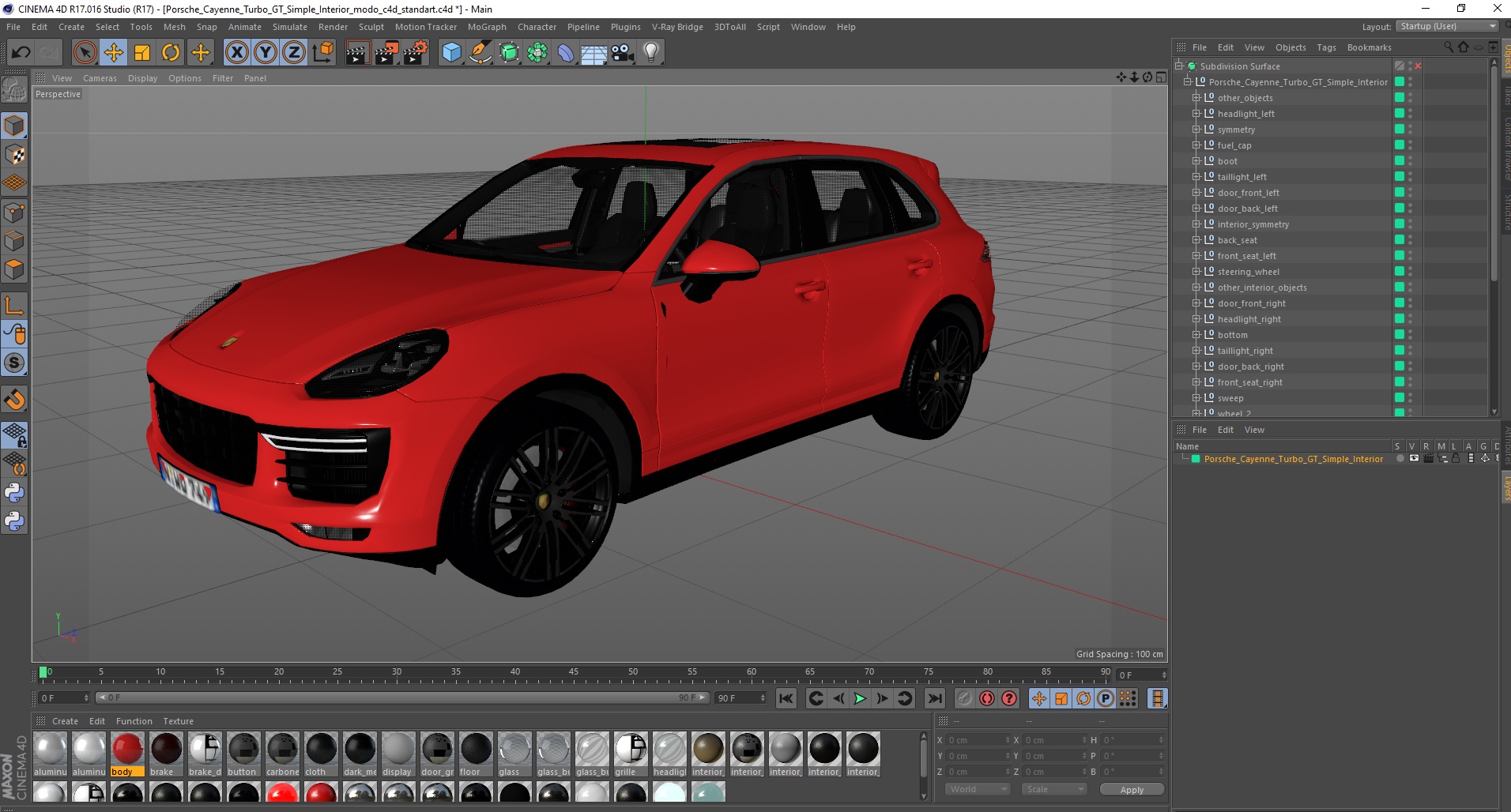Expand the other_objects tree item
Viewport: 1511px width, 812px height.
(x=1196, y=98)
